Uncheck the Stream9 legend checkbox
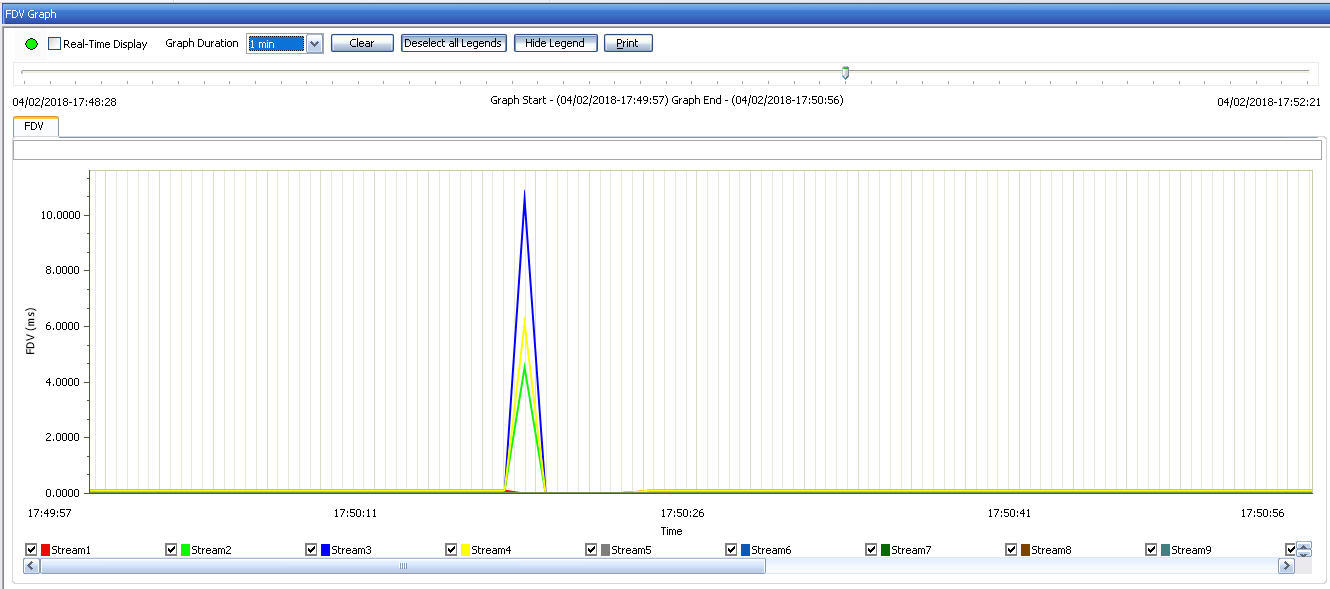 (1151, 549)
